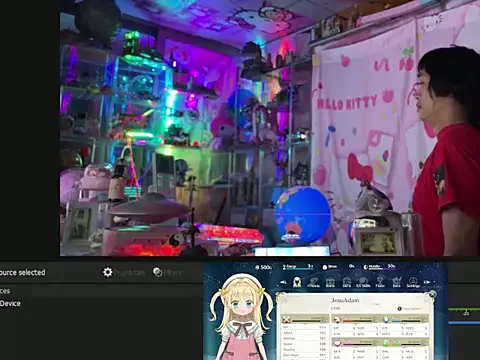This screenshot has width=480, height=360.
Task: Open the Save menu icon
Action: click(396, 282)
